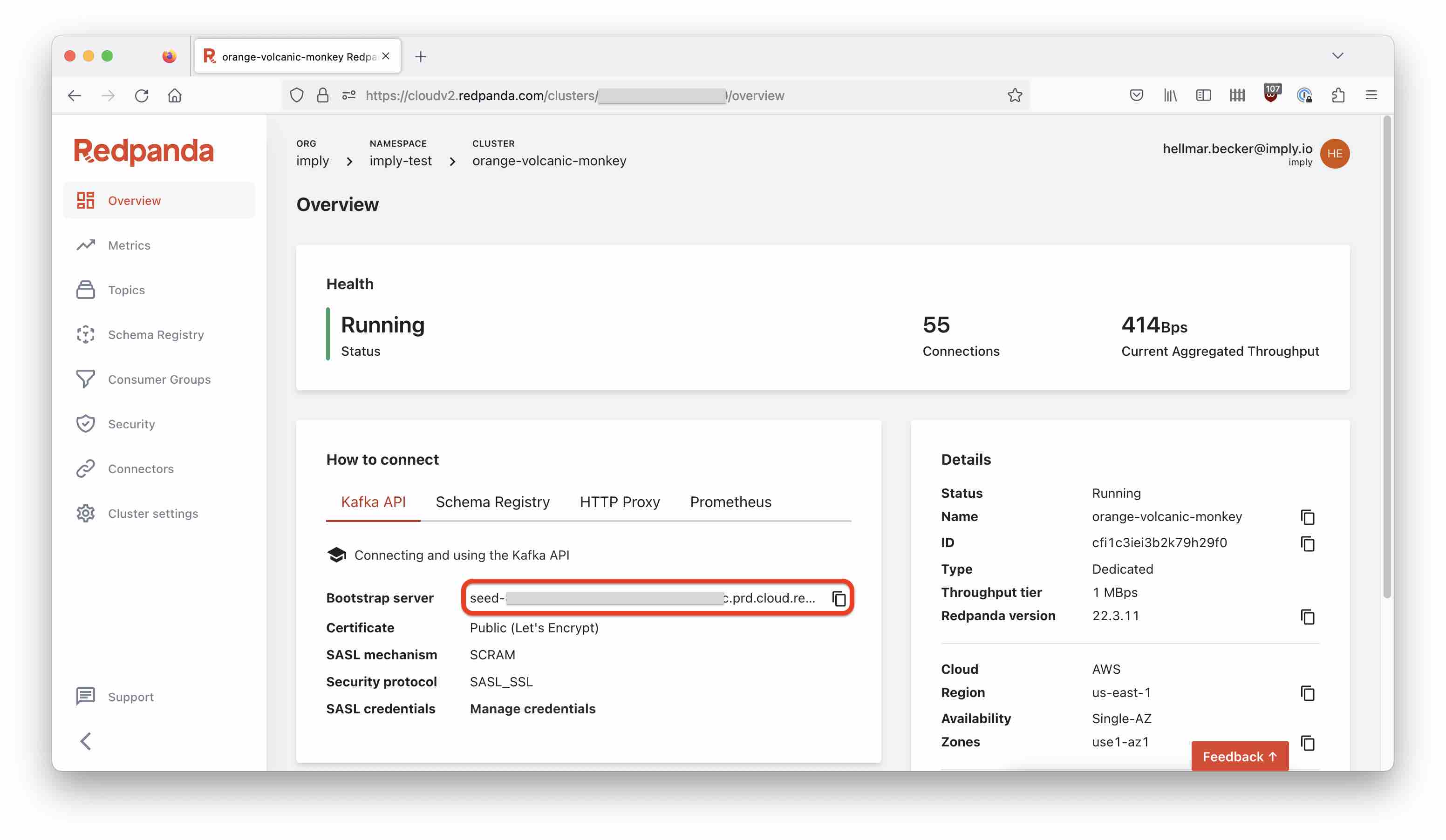Copy the cluster ID cfi1c3iei3b2k79h29f0
The image size is (1446, 840).
coord(1308,543)
